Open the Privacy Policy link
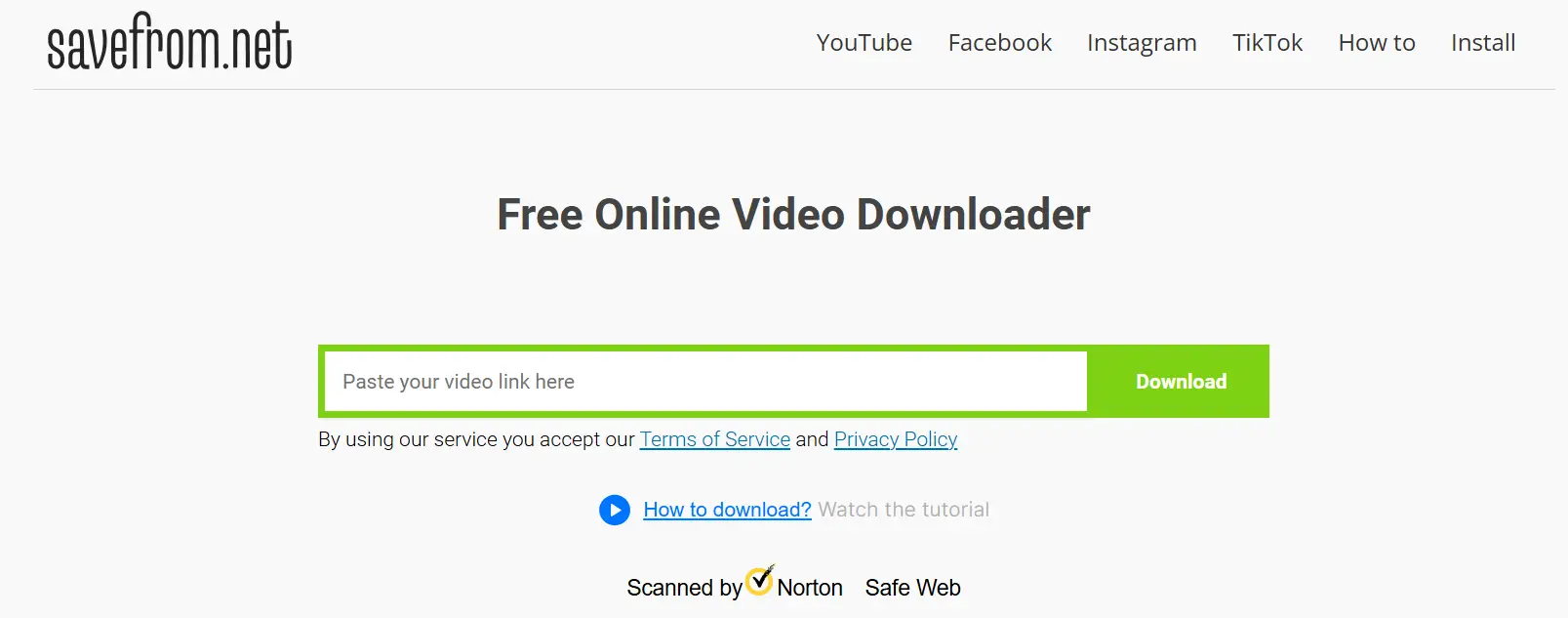 (x=896, y=440)
